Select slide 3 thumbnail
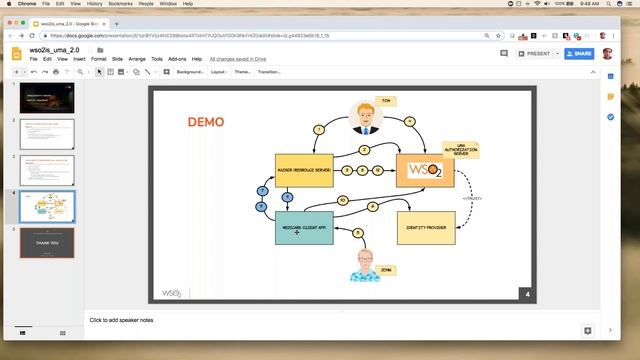Viewport: 640px width, 360px height. 47,170
